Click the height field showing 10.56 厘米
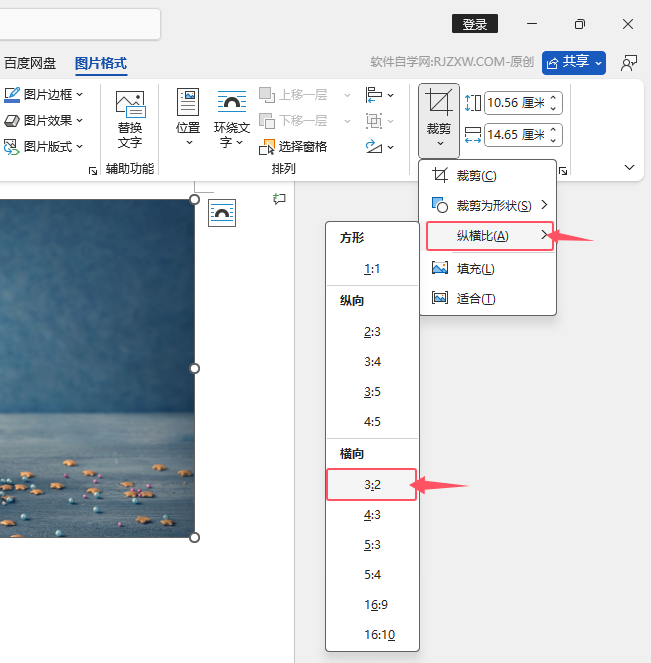 (516, 103)
